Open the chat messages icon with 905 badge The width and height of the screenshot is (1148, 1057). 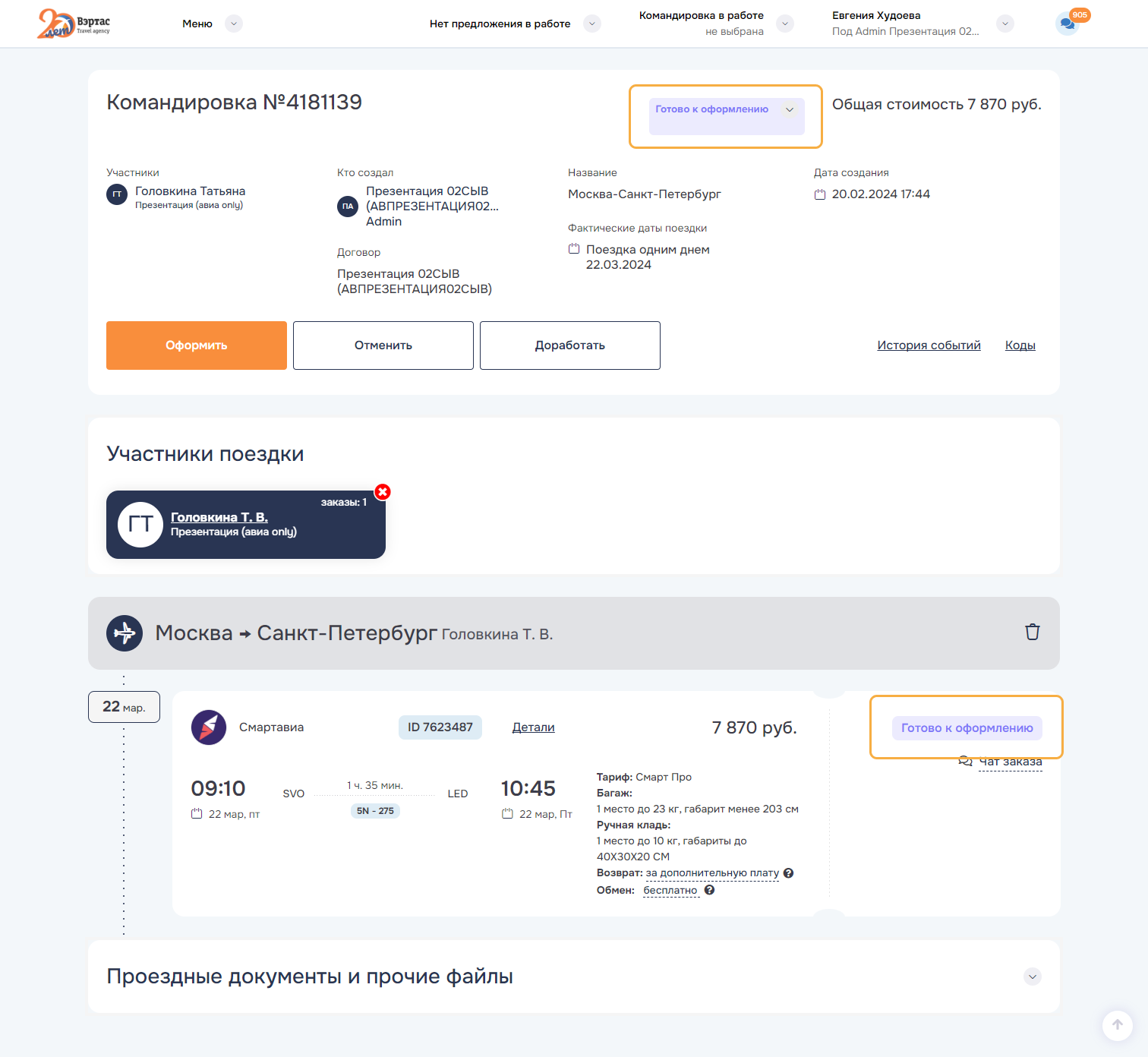(1068, 24)
